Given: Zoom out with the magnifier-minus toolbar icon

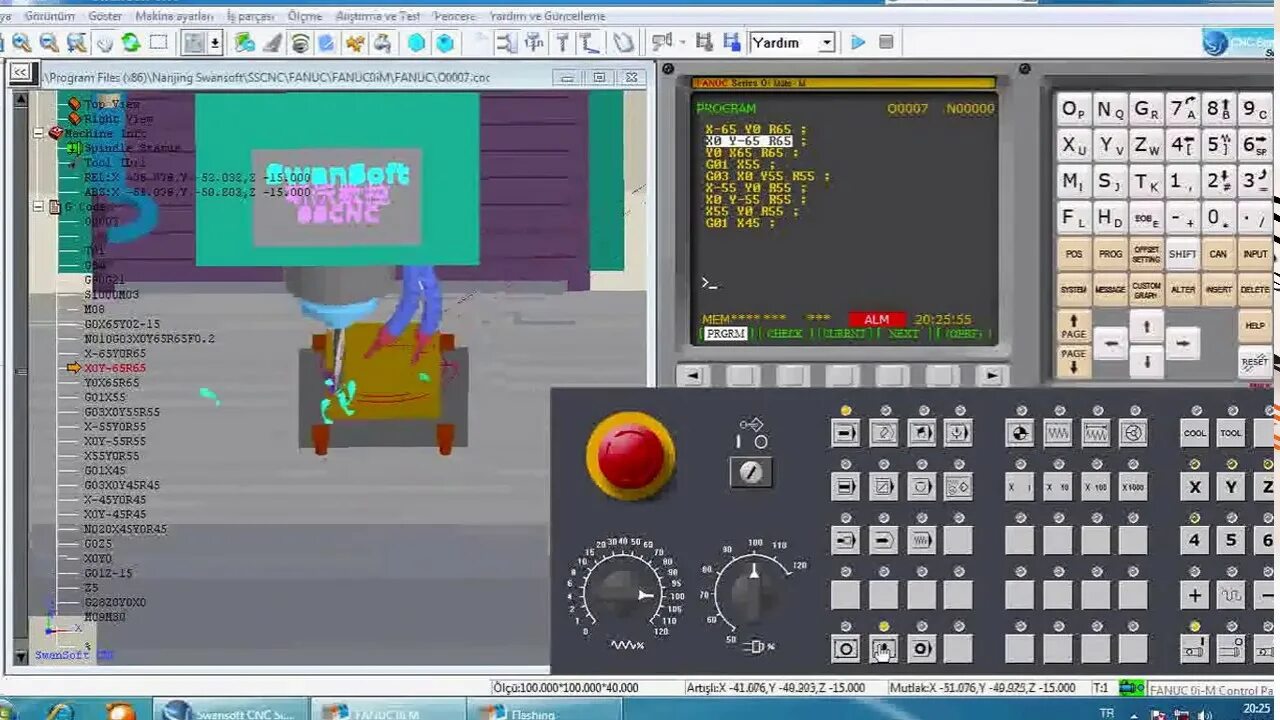Looking at the screenshot, I should (x=48, y=43).
